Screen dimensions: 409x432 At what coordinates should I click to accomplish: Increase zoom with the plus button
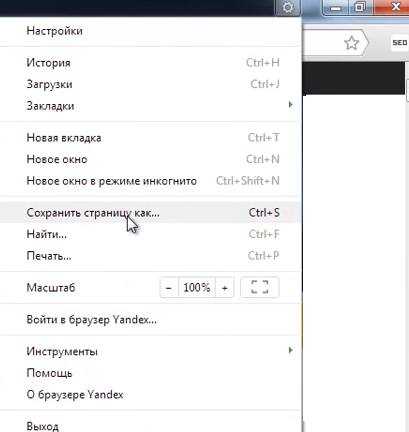[225, 287]
